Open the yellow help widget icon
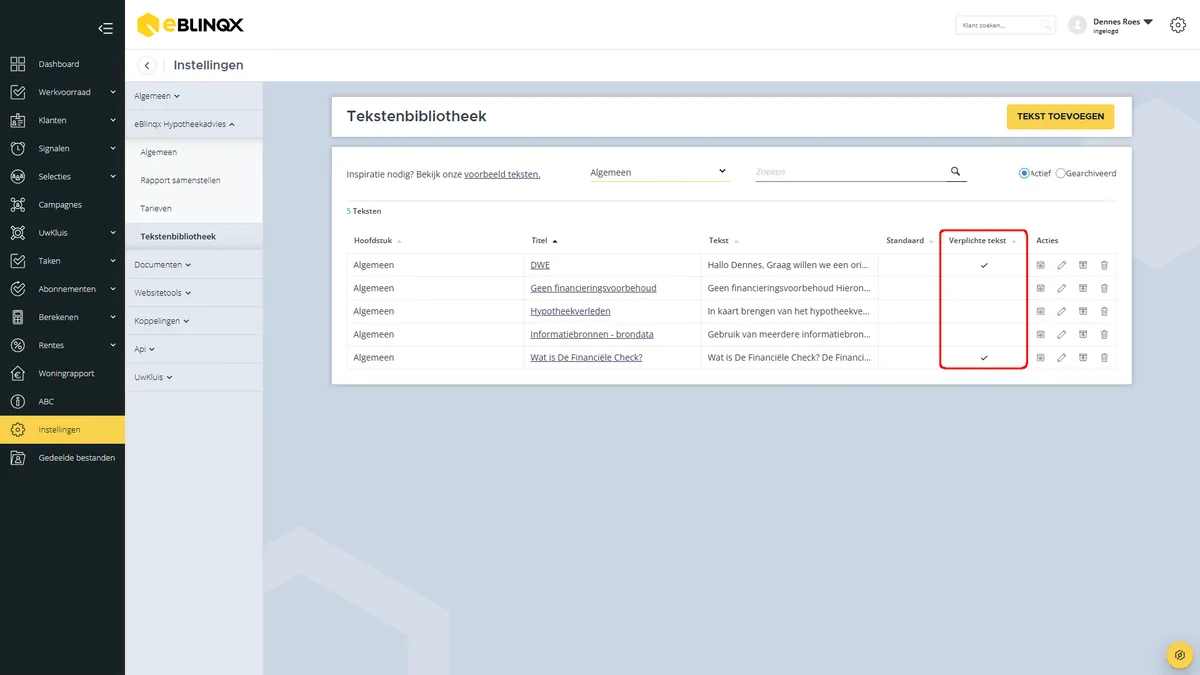The image size is (1200, 675). click(x=1180, y=656)
